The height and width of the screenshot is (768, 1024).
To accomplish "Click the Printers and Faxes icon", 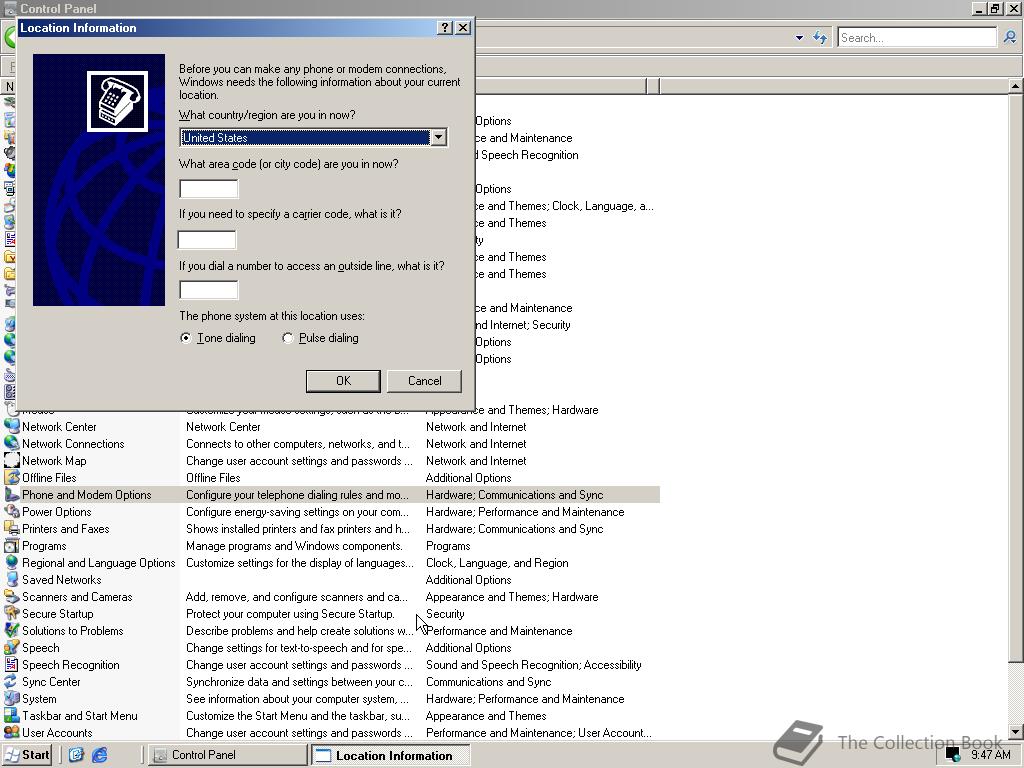I will [x=11, y=528].
